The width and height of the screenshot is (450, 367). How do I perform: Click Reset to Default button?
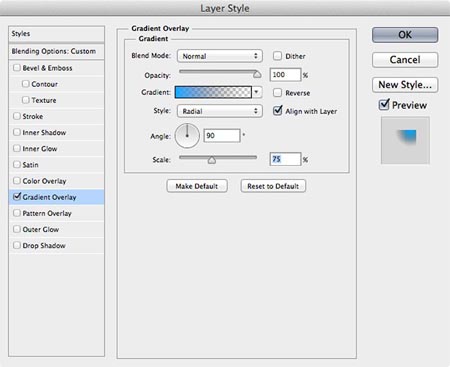point(273,186)
